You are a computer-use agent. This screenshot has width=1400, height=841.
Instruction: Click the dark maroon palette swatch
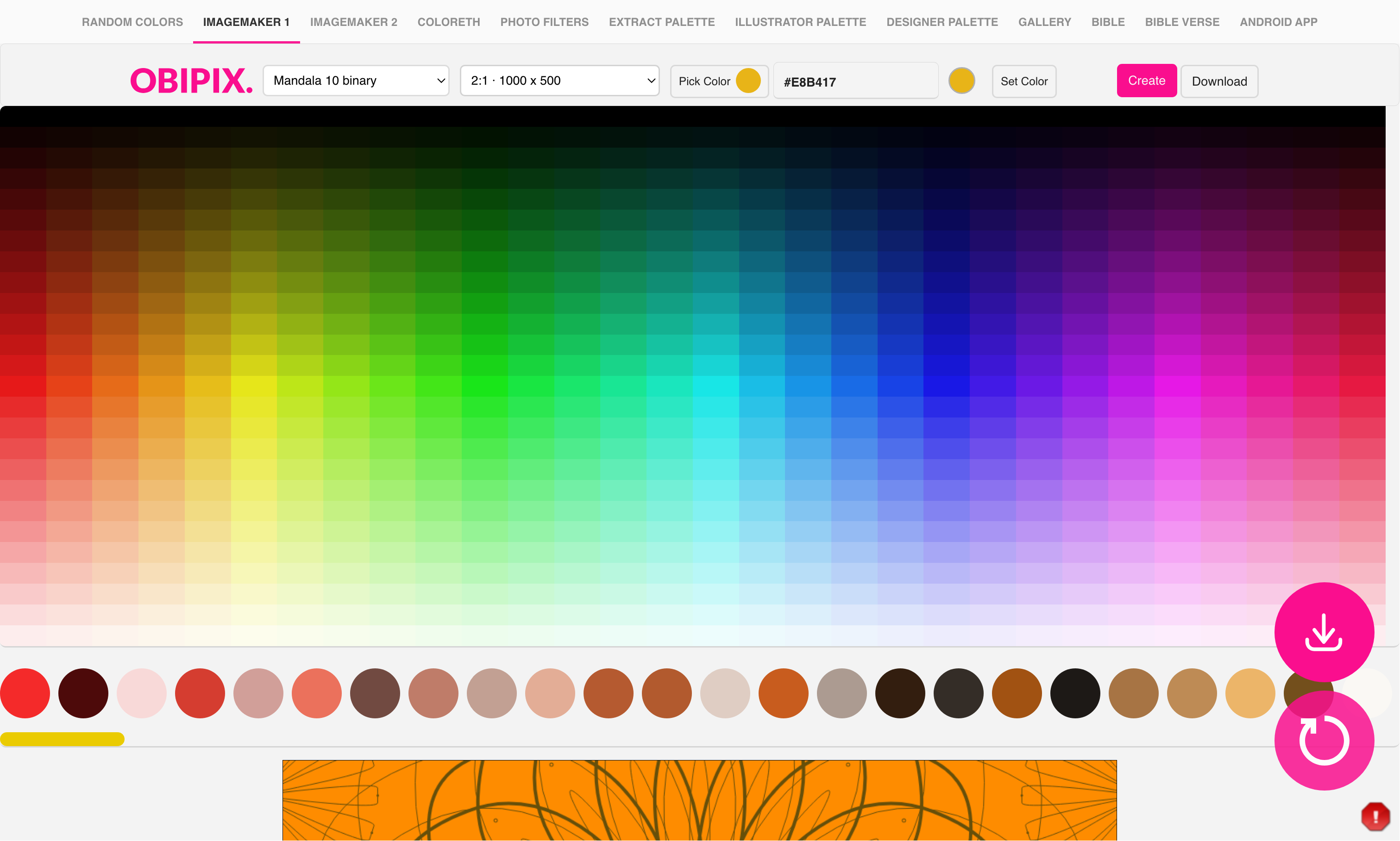tap(83, 693)
